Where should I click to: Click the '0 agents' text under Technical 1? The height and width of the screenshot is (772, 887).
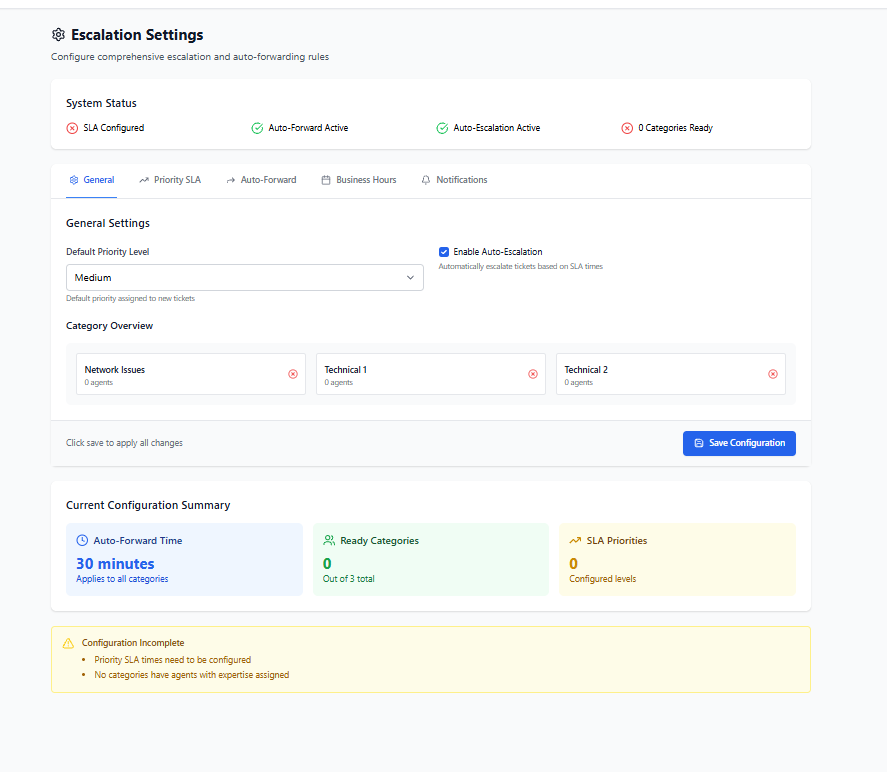(338, 383)
